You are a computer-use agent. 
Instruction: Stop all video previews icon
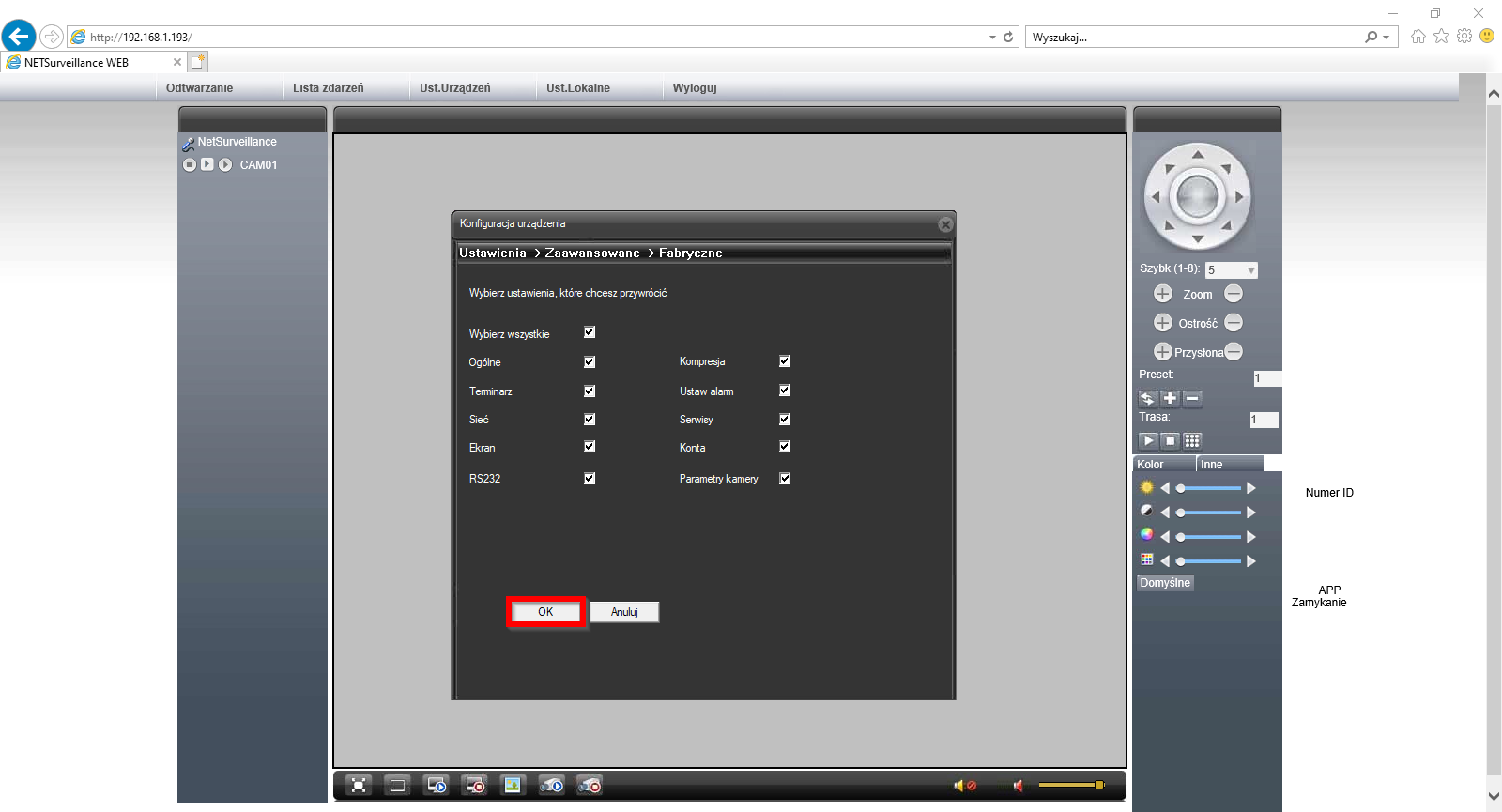pos(475,786)
